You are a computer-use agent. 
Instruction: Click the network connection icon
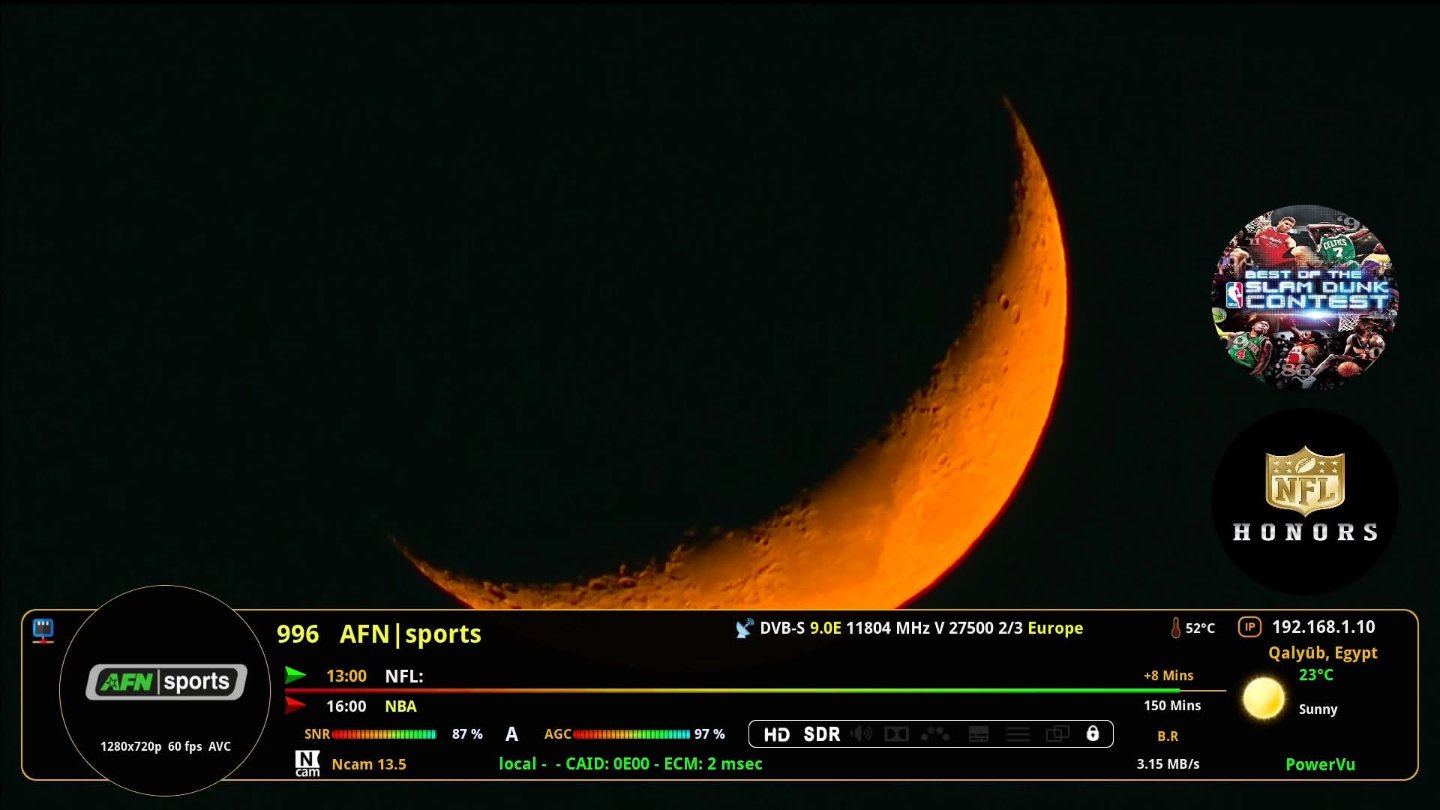pyautogui.click(x=43, y=630)
